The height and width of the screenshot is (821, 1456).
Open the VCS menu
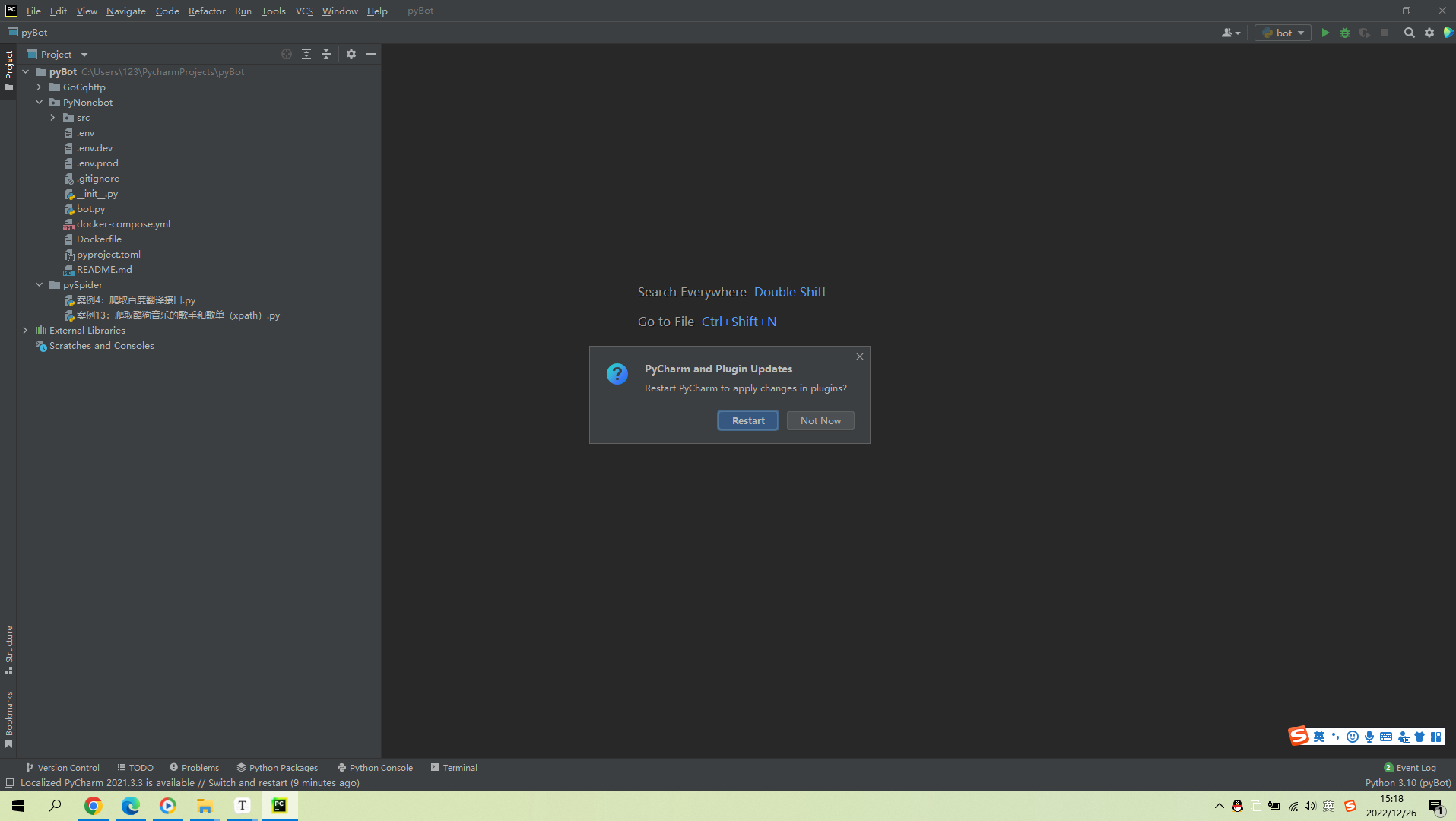pos(304,11)
